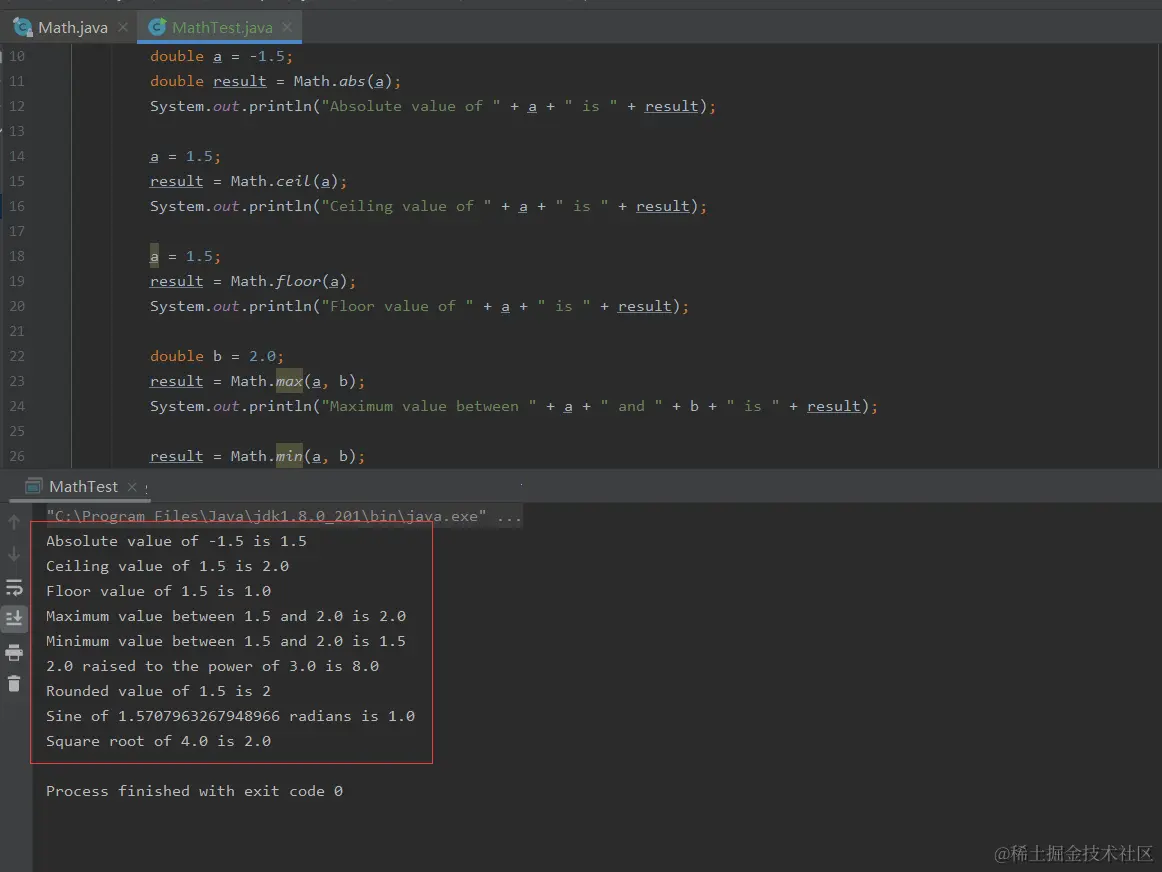Image resolution: width=1162 pixels, height=872 pixels.
Task: Click the down arrow in run toolbar
Action: point(14,554)
